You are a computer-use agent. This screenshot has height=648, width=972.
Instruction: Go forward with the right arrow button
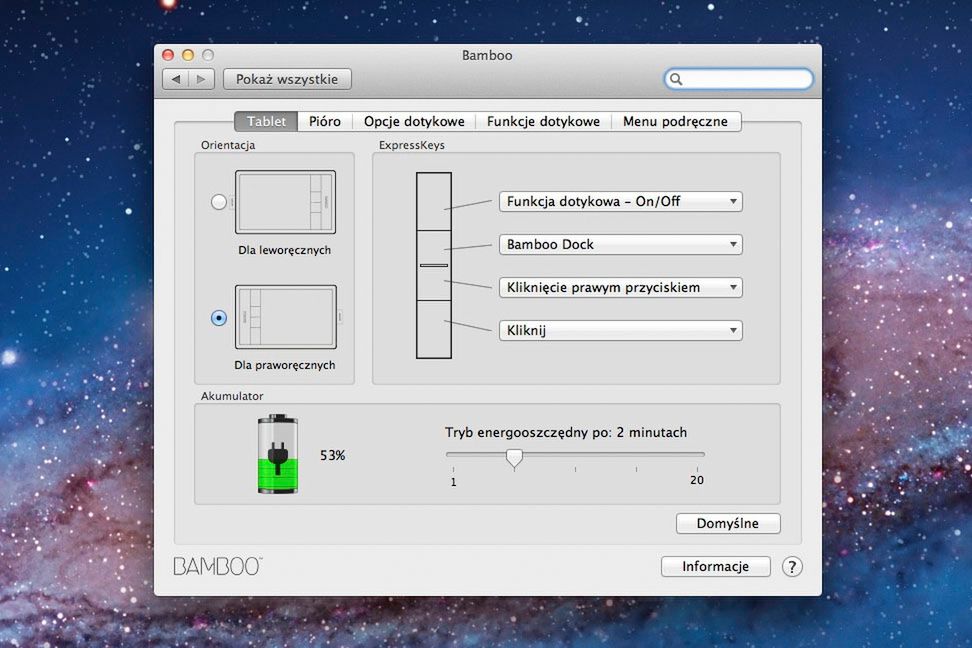[x=201, y=79]
